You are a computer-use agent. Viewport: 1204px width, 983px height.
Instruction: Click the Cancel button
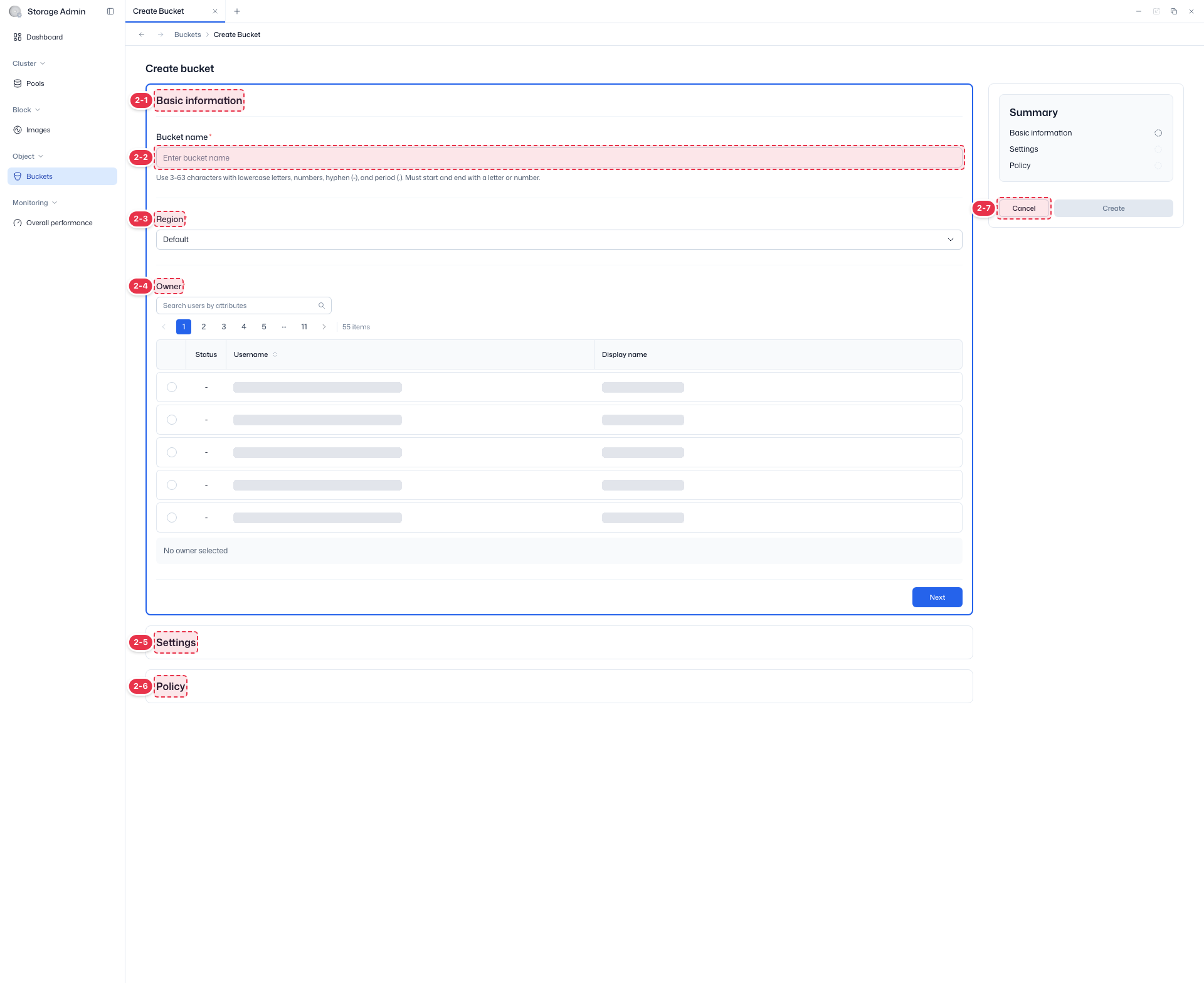1024,208
